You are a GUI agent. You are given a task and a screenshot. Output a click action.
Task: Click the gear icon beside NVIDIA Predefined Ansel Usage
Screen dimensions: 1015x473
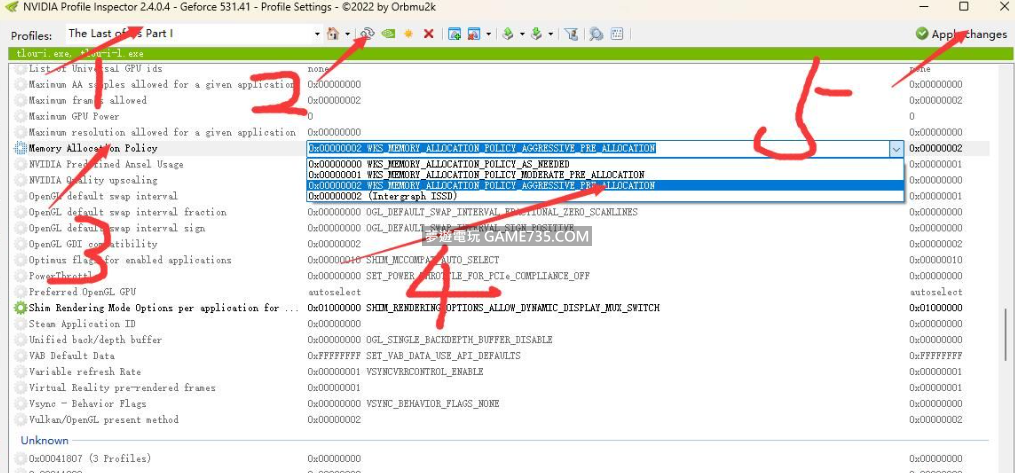21,164
